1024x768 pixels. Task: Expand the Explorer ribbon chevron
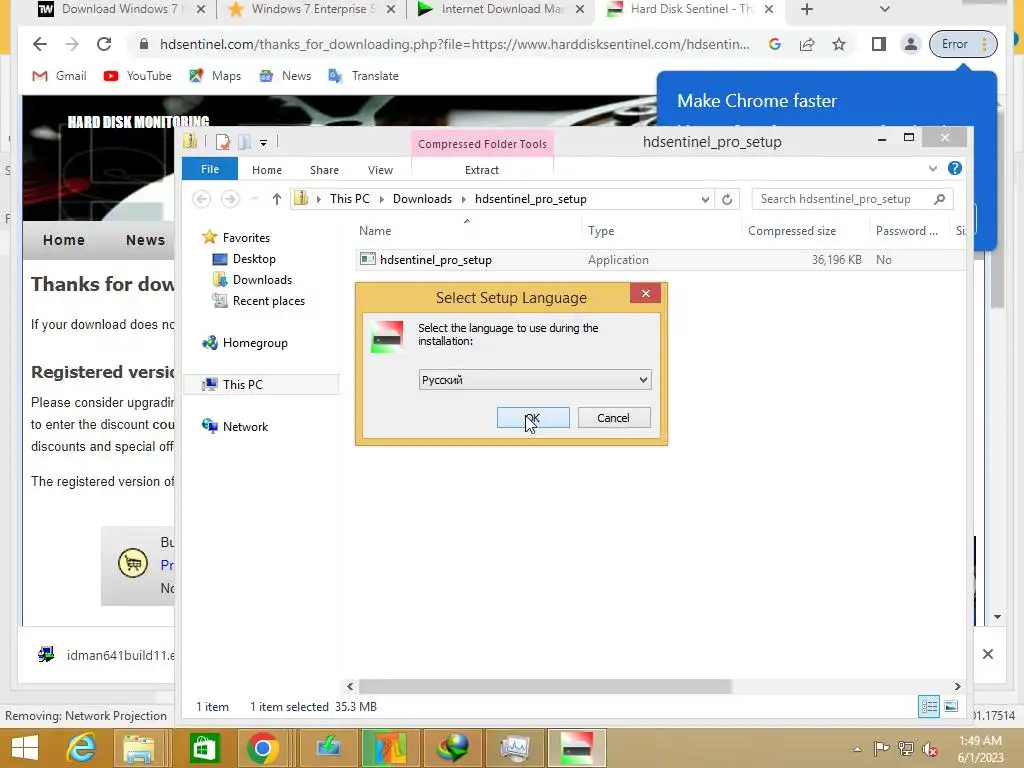click(x=933, y=168)
